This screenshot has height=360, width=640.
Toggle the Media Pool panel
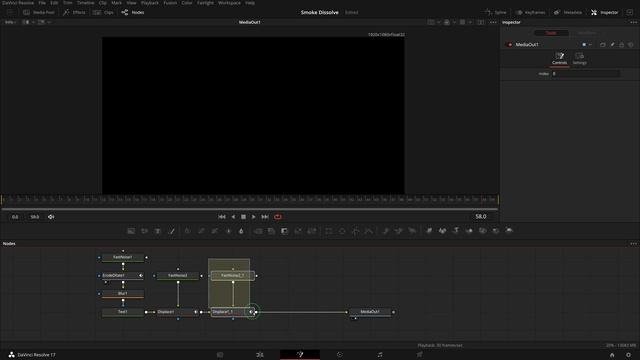[39, 12]
